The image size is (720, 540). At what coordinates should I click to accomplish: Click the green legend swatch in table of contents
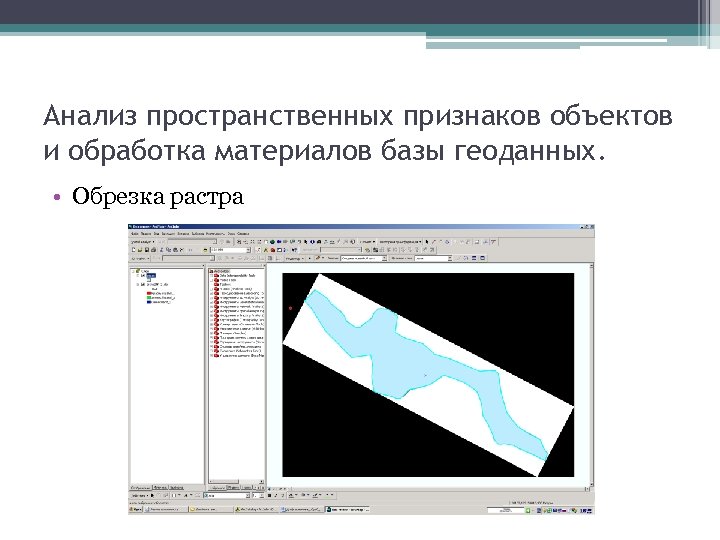pos(149,298)
